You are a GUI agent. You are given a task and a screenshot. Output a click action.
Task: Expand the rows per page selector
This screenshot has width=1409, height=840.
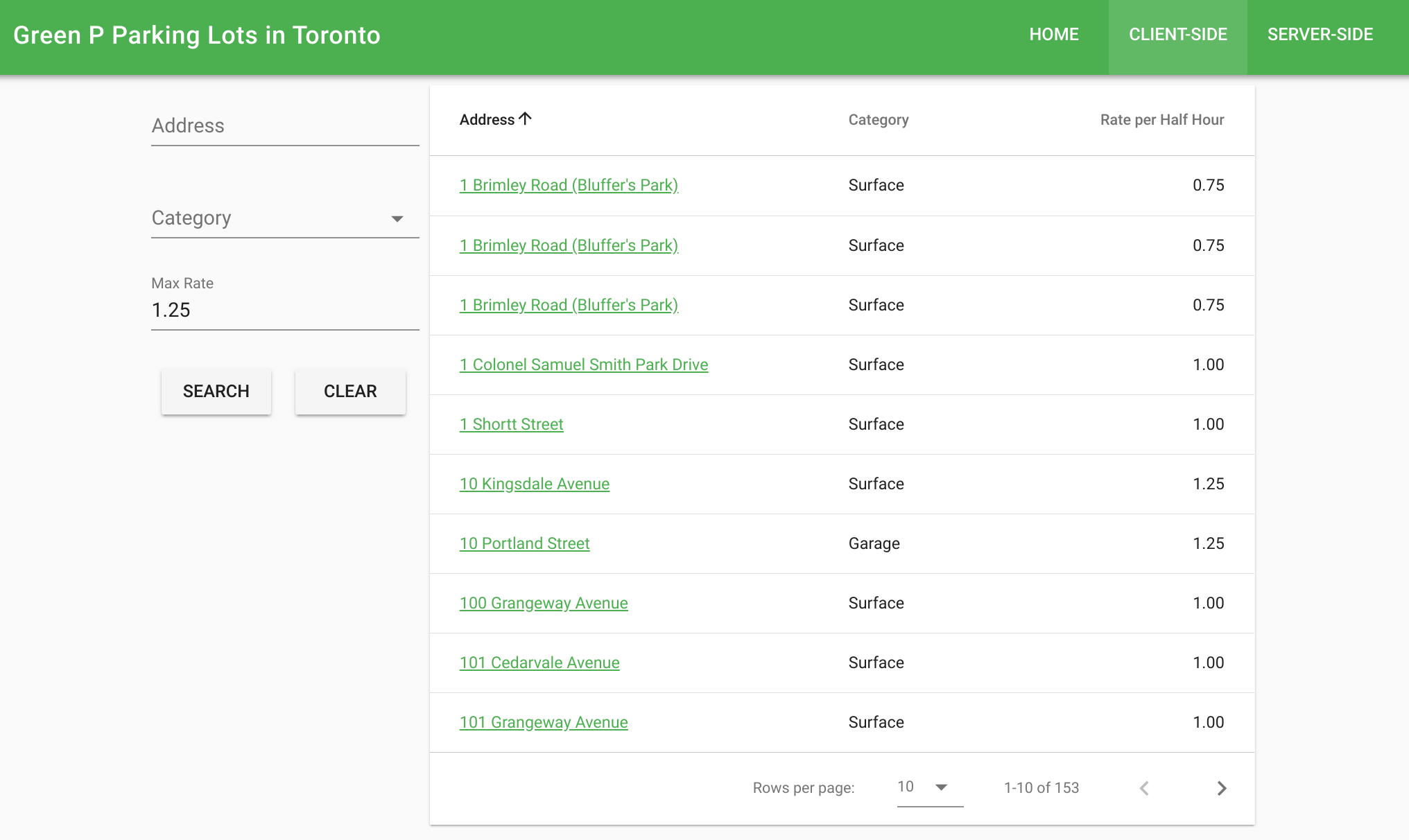tap(929, 787)
